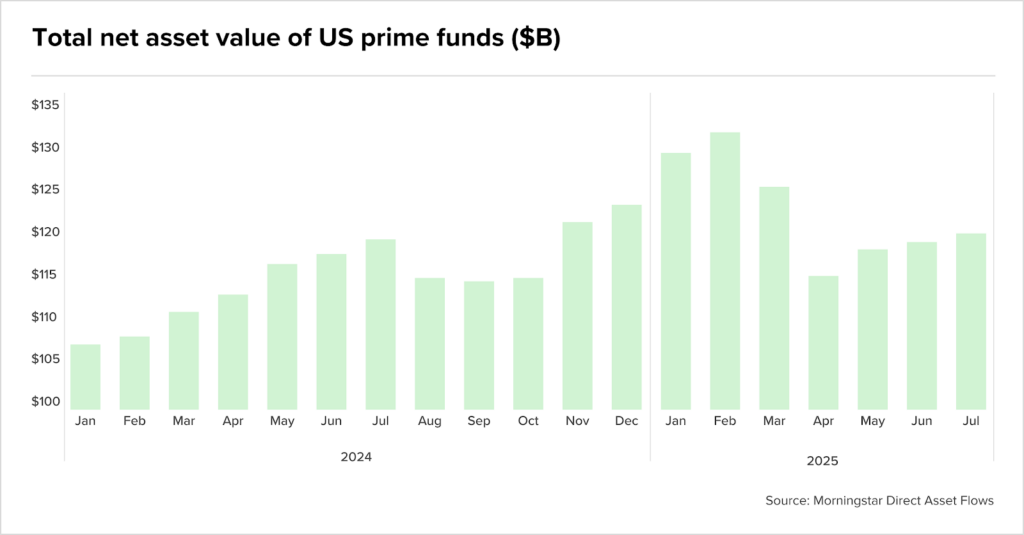Image resolution: width=1024 pixels, height=535 pixels.
Task: Select the June 2025 bar
Action: [x=921, y=326]
